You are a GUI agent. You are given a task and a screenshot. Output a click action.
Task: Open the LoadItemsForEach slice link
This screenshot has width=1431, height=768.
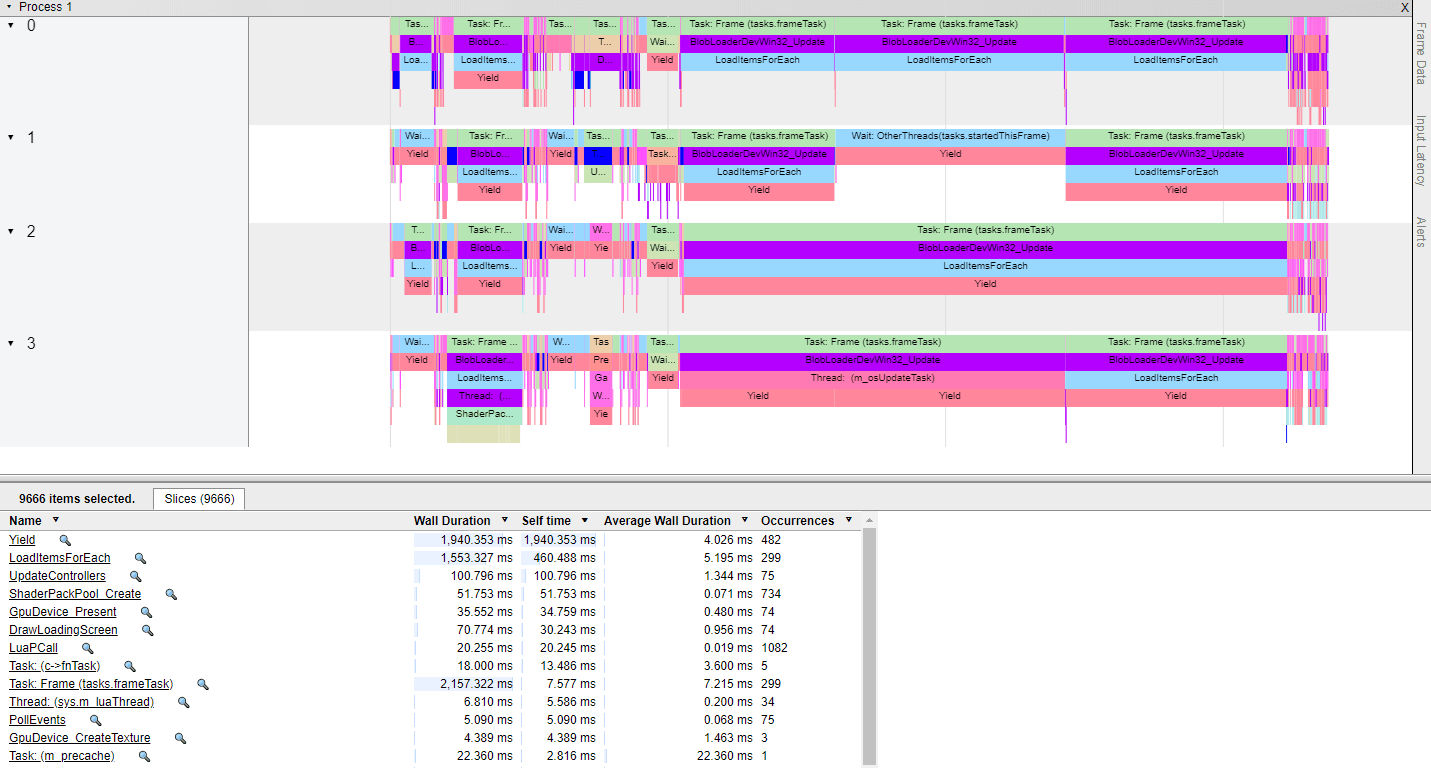coord(59,558)
